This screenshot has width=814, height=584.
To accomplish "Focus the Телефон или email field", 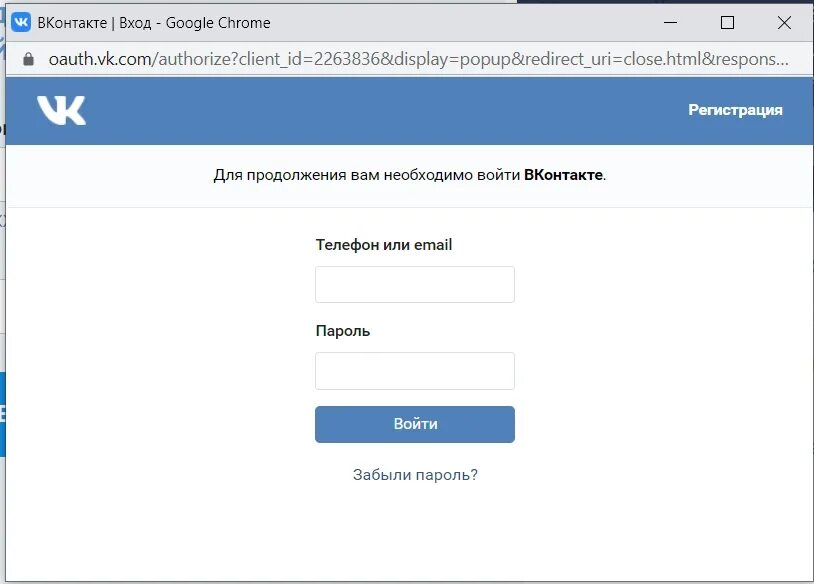I will (x=415, y=284).
